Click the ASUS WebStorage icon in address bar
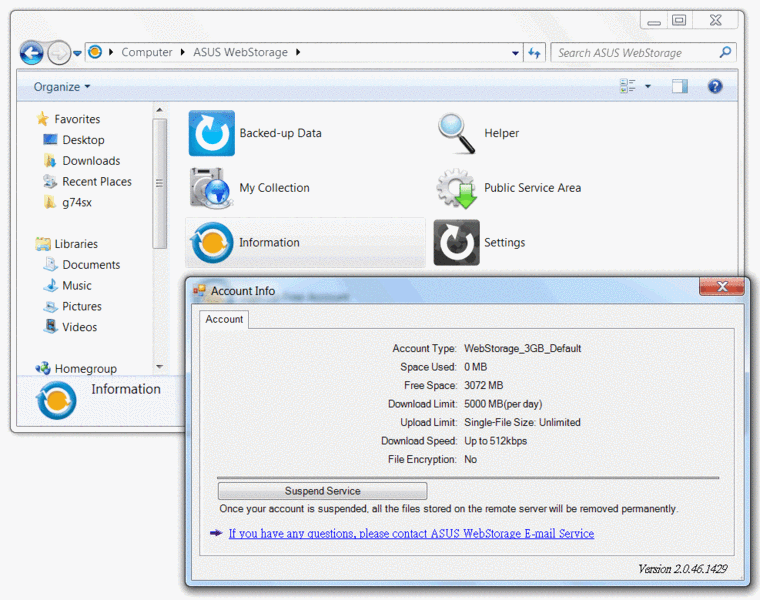 coord(95,51)
